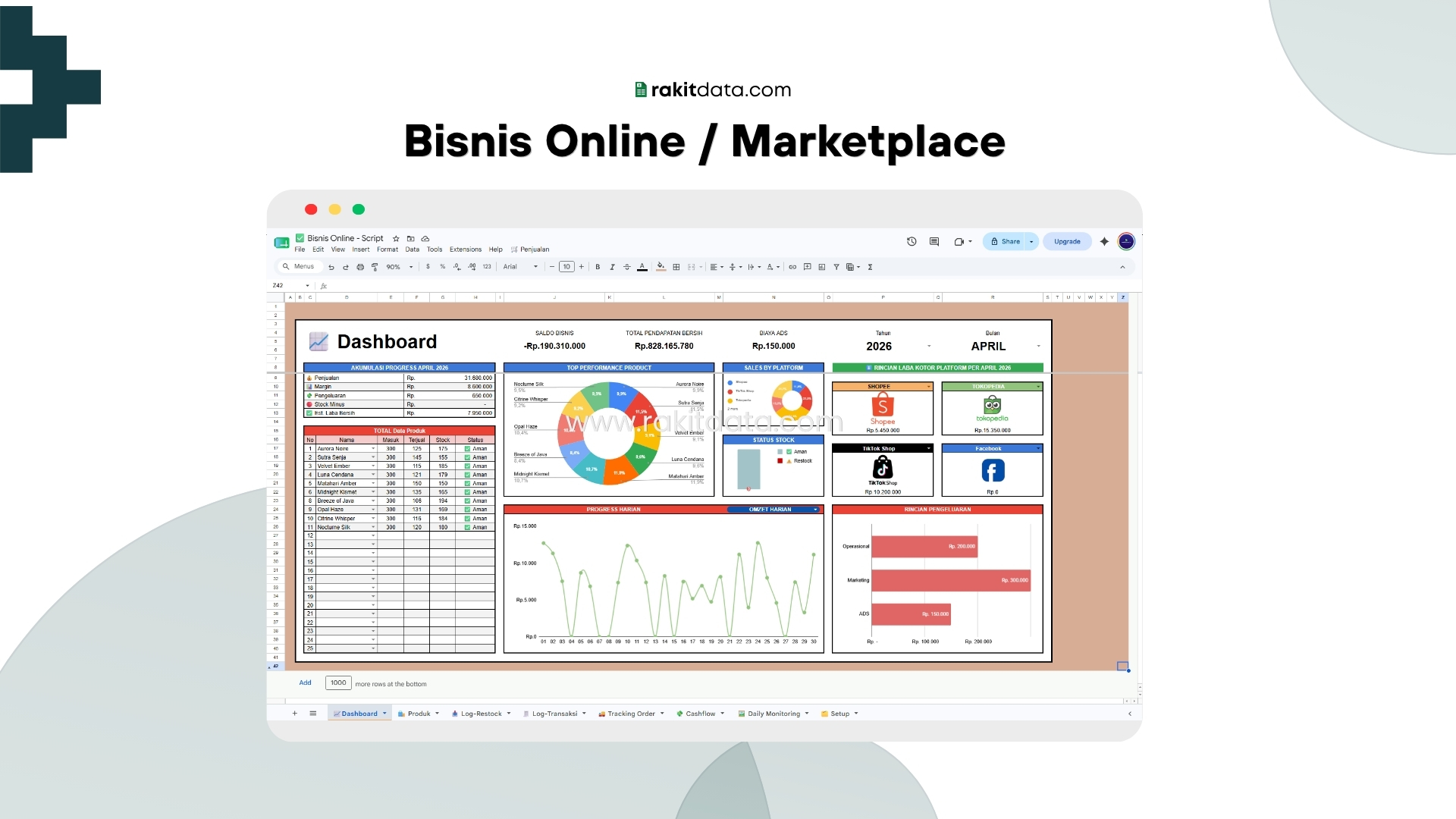
Task: Click the font size 10 field
Action: (x=566, y=267)
